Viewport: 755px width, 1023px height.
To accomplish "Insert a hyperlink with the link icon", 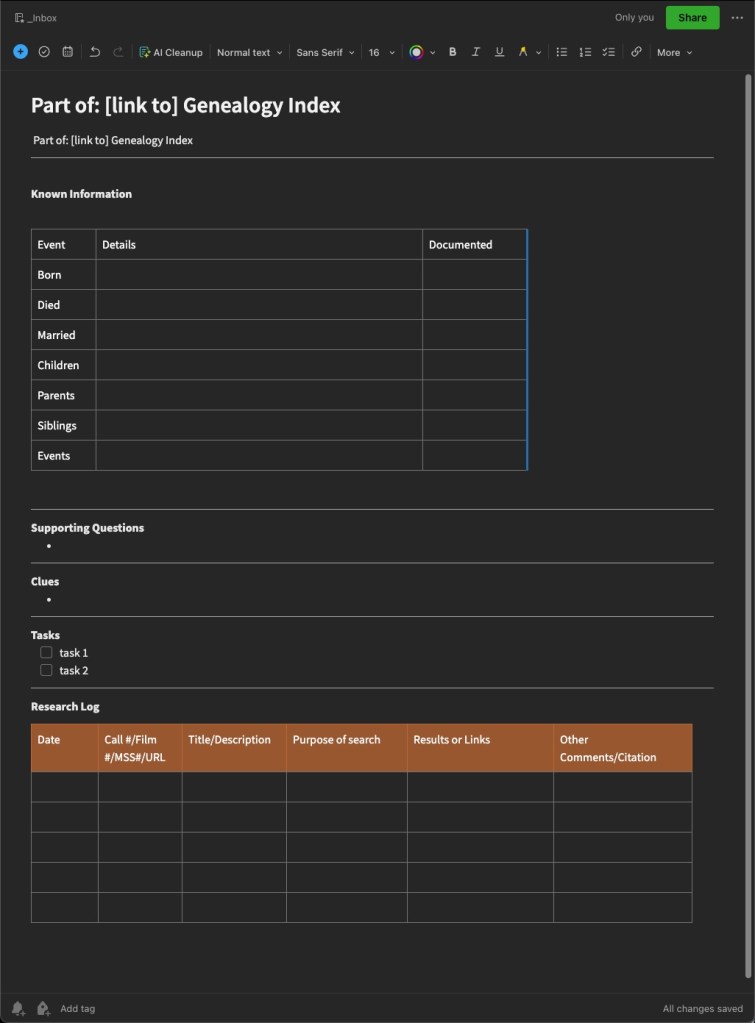I will click(x=636, y=52).
